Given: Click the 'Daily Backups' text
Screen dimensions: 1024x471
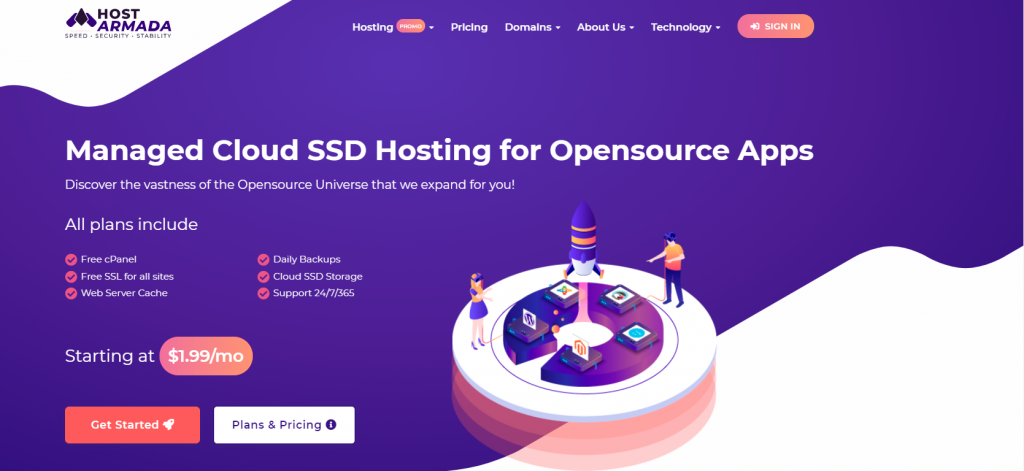Looking at the screenshot, I should [x=307, y=259].
